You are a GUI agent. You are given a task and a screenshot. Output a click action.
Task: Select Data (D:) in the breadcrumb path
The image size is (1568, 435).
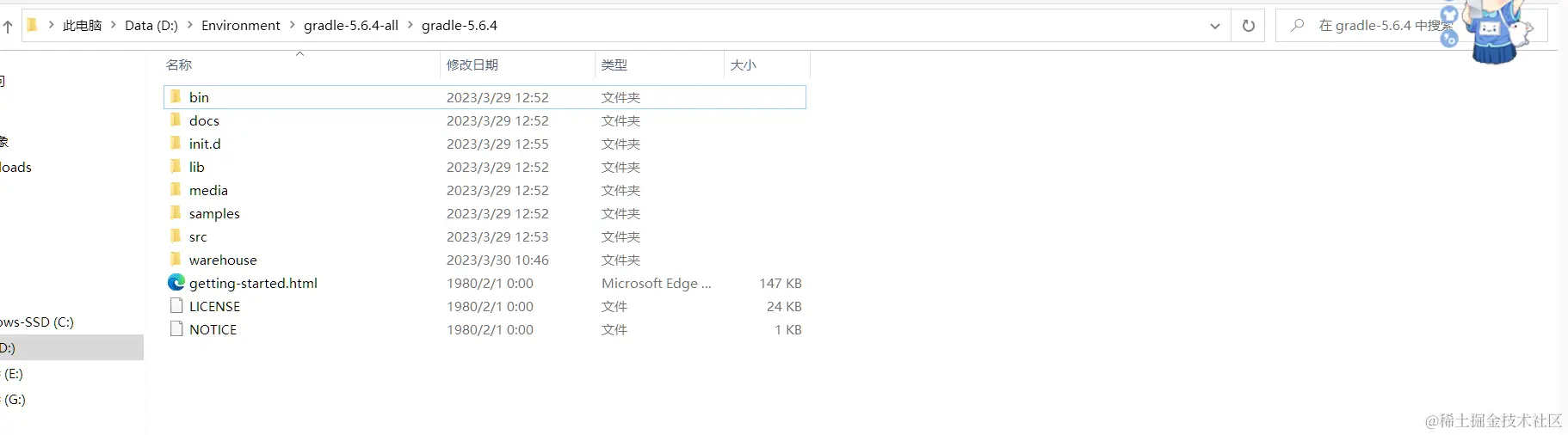(x=151, y=26)
